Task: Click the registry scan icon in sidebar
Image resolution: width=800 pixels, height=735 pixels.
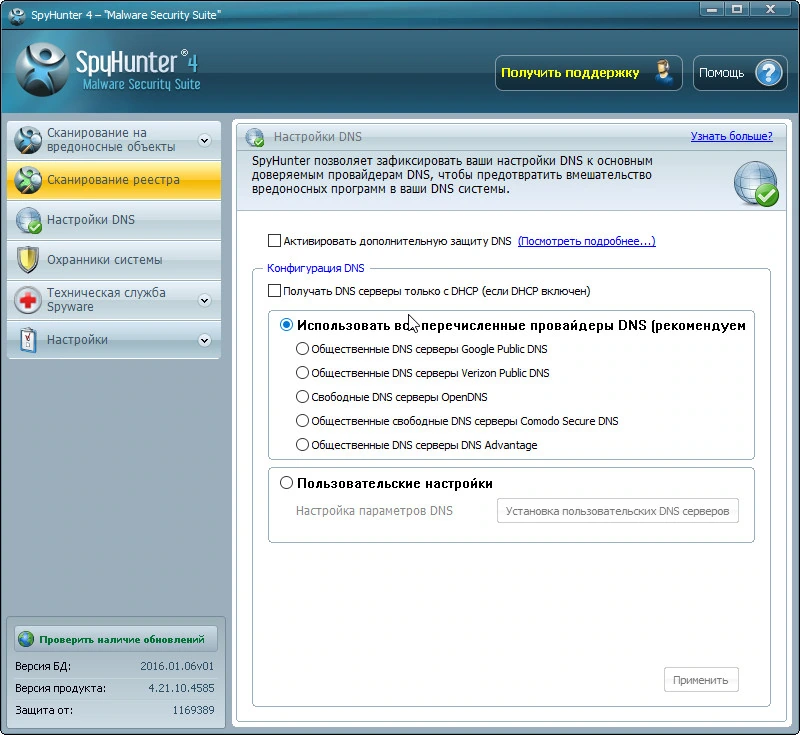Action: [x=28, y=180]
